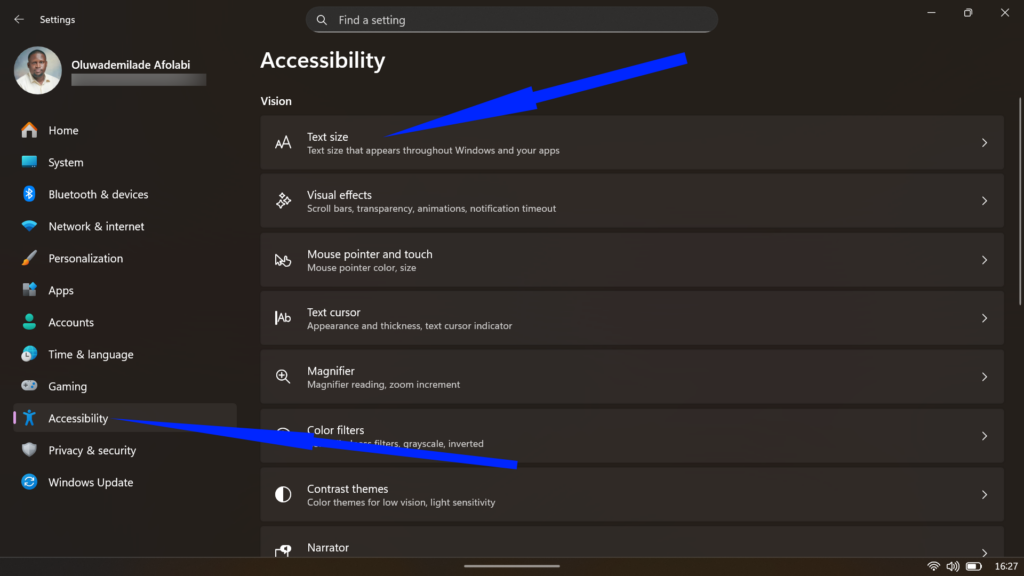Click the back arrow button

[x=18, y=18]
